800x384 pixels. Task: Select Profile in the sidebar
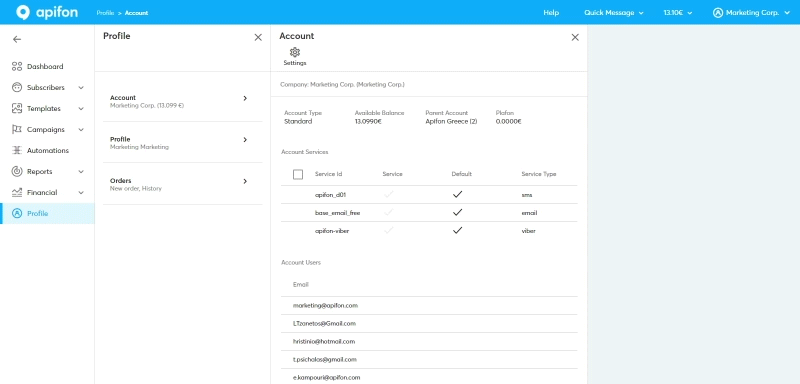click(x=47, y=213)
